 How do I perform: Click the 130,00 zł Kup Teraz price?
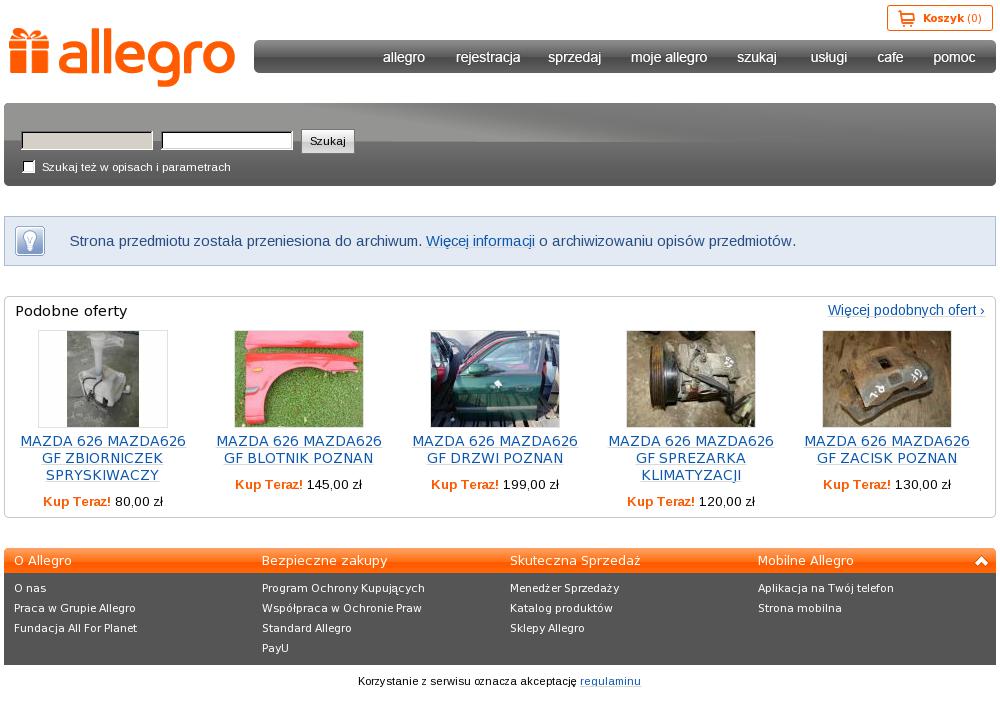[x=886, y=485]
